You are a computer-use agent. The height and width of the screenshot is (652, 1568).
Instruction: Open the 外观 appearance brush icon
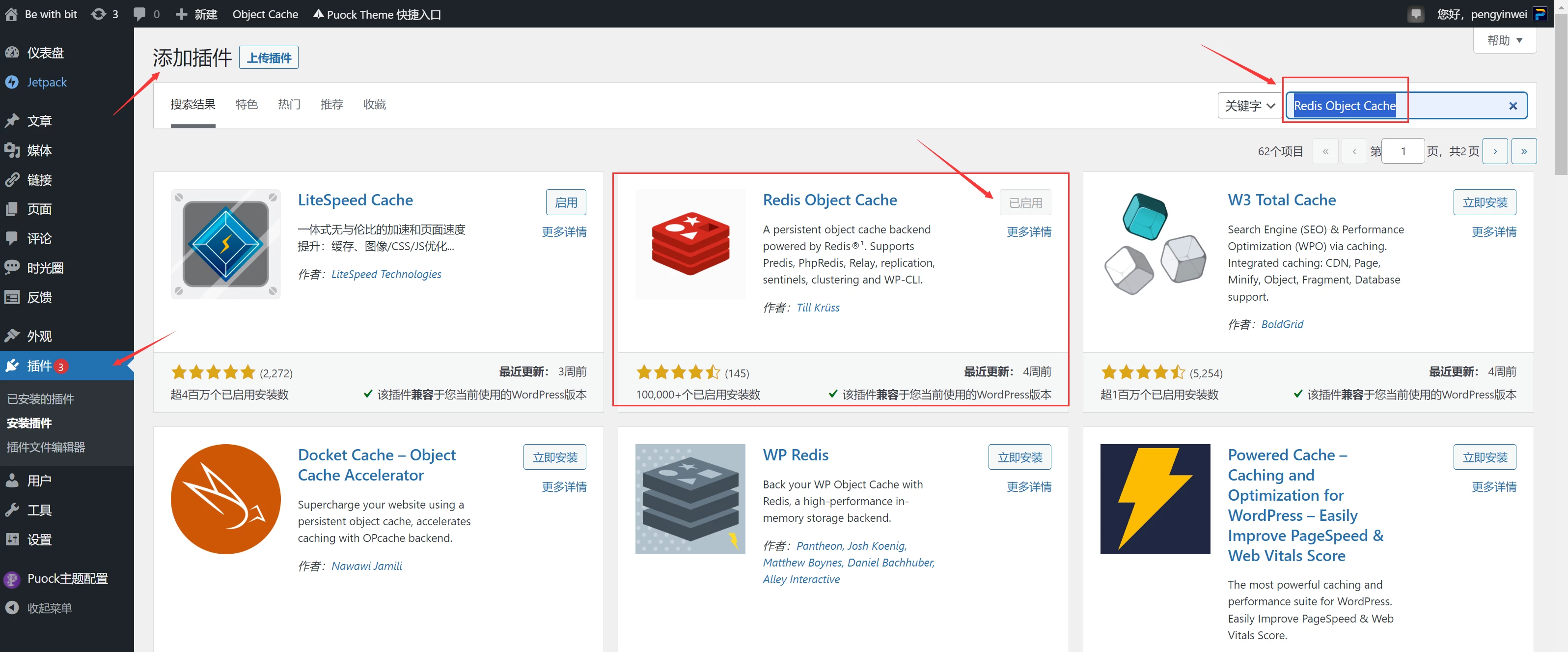click(x=12, y=336)
